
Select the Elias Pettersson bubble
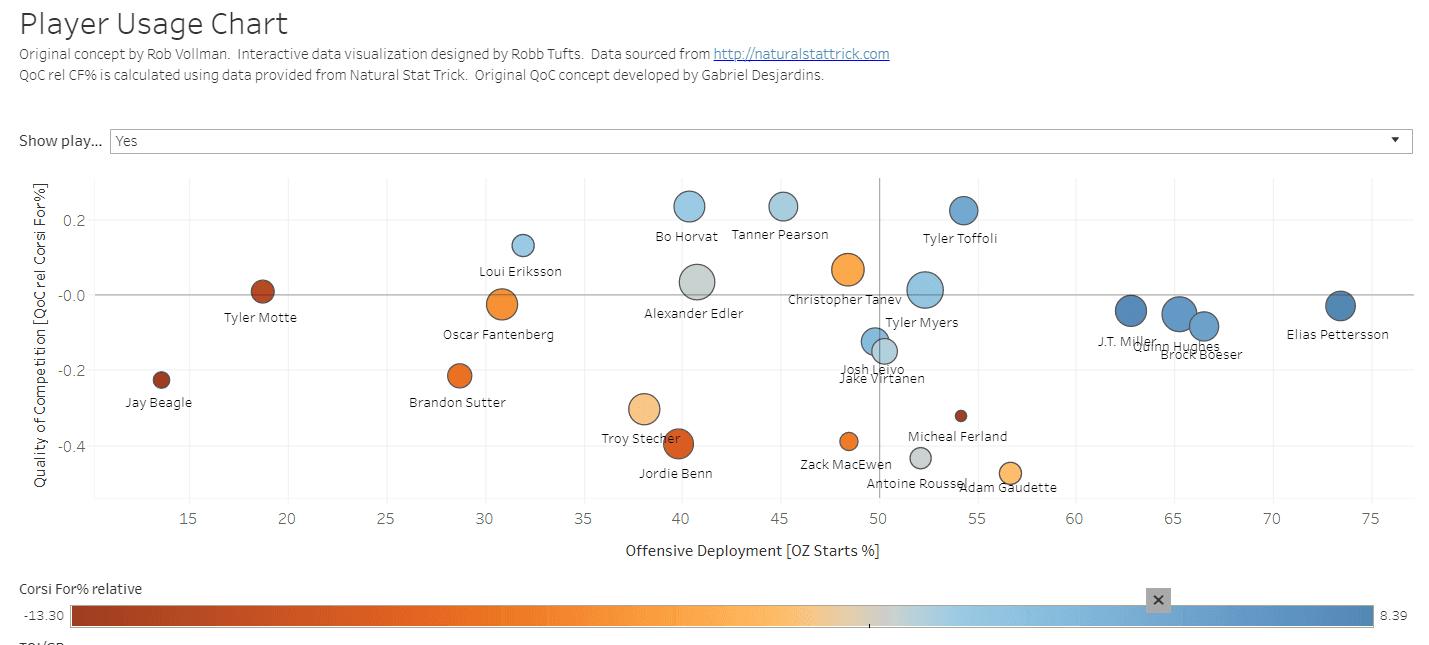tap(1340, 307)
